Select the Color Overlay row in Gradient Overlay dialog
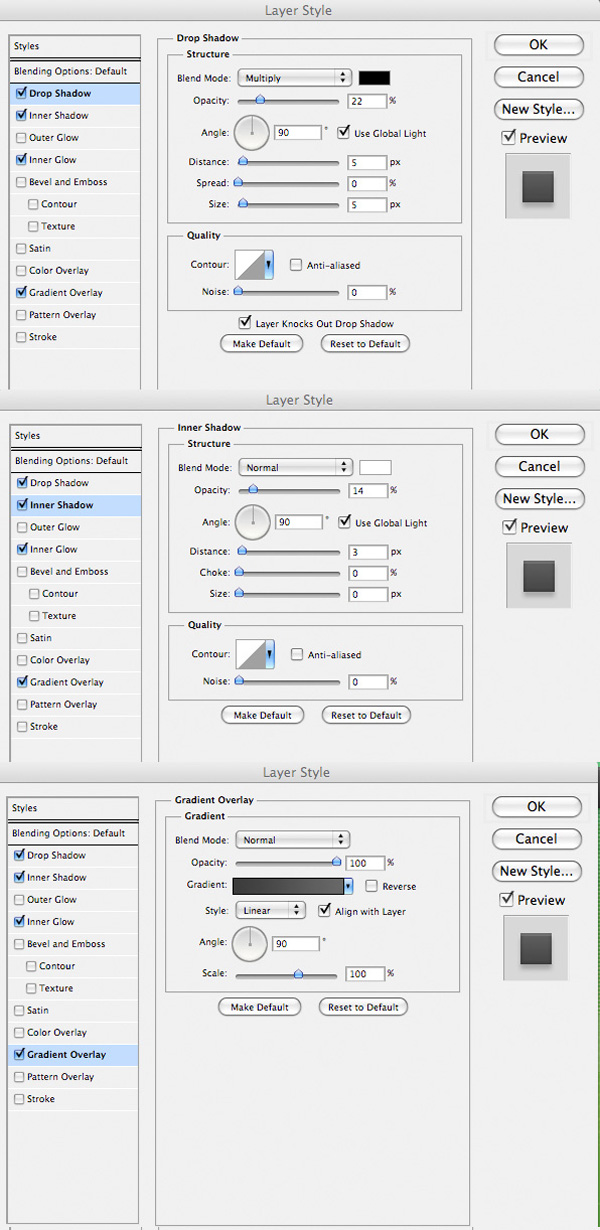The height and width of the screenshot is (1230, 600). pos(75,1033)
